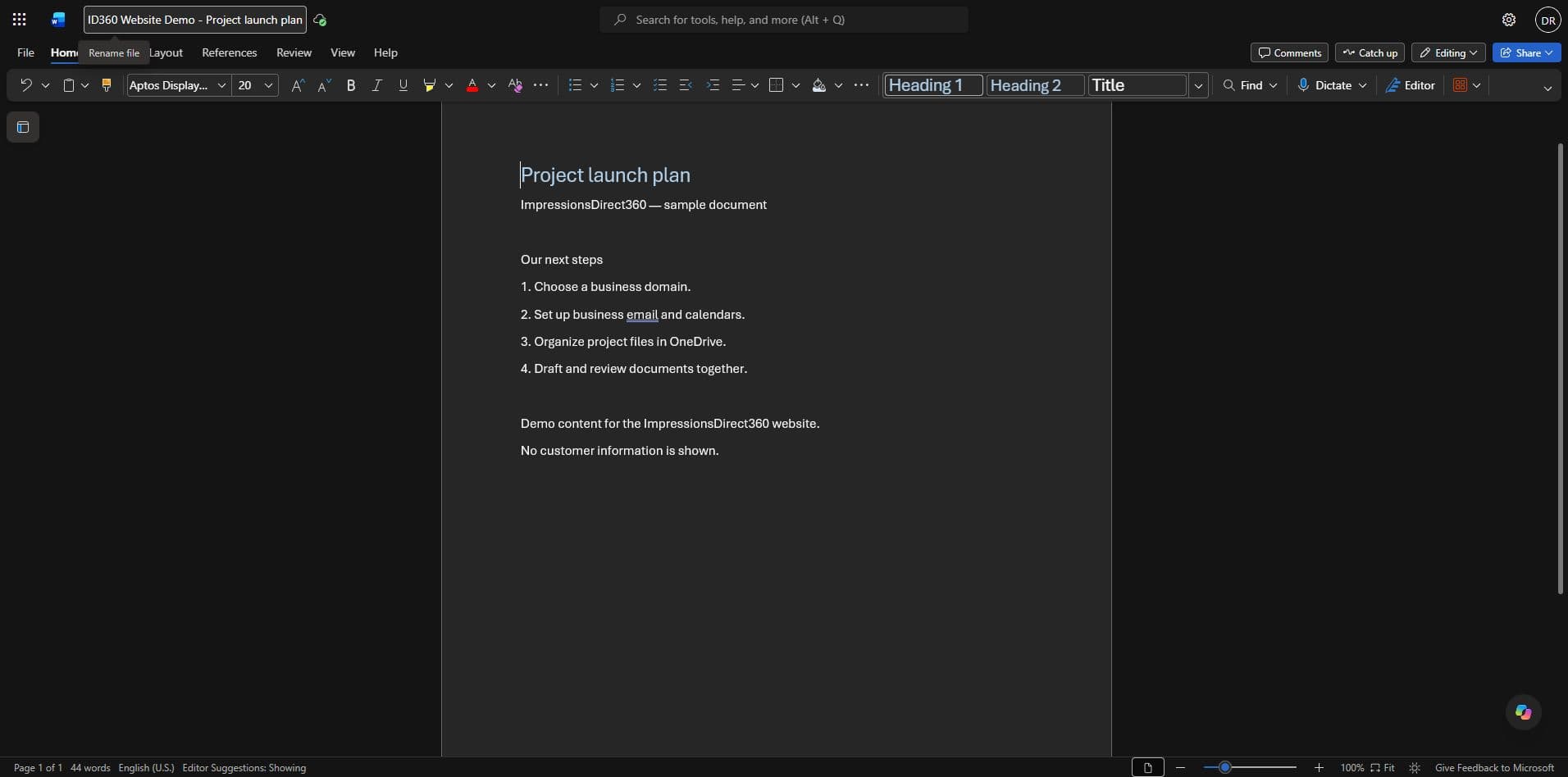Switch to the References tab
1568x777 pixels.
(x=230, y=52)
